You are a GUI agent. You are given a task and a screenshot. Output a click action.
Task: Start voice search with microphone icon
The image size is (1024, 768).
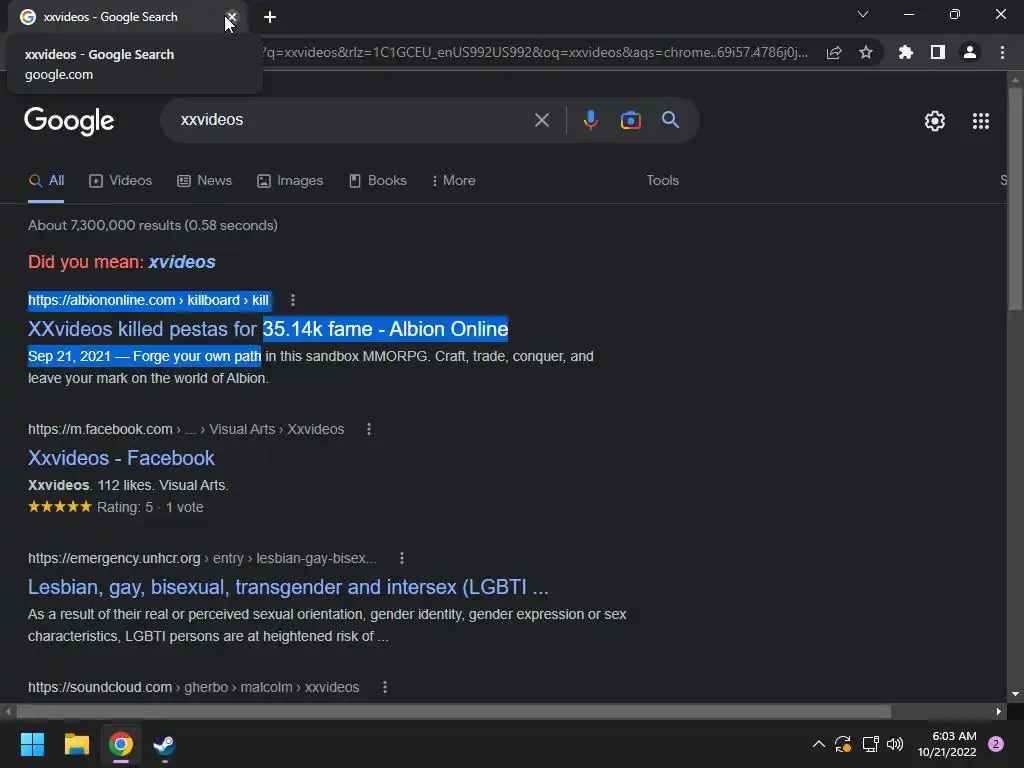(590, 120)
